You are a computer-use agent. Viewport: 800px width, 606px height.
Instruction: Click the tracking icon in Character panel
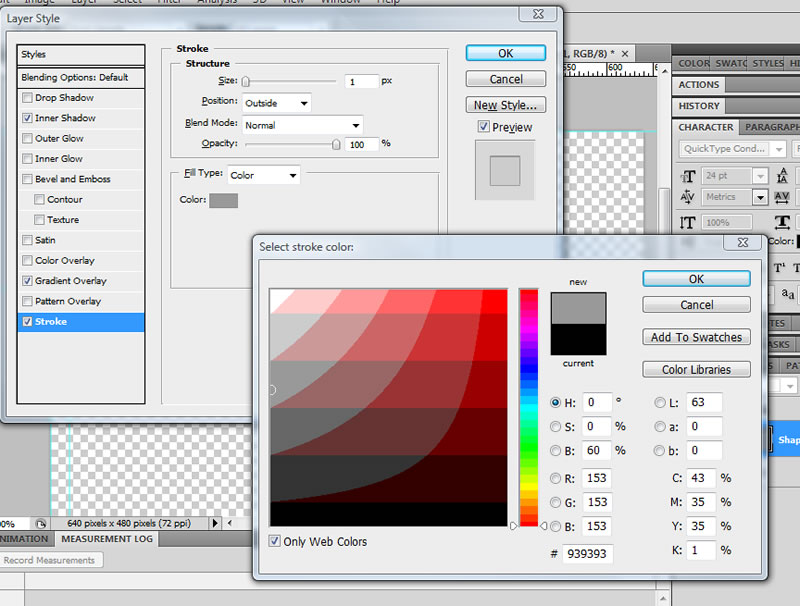point(782,197)
